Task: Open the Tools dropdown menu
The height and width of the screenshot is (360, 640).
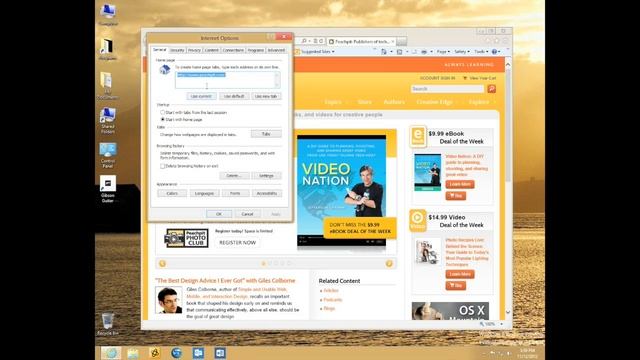Action: (x=481, y=52)
